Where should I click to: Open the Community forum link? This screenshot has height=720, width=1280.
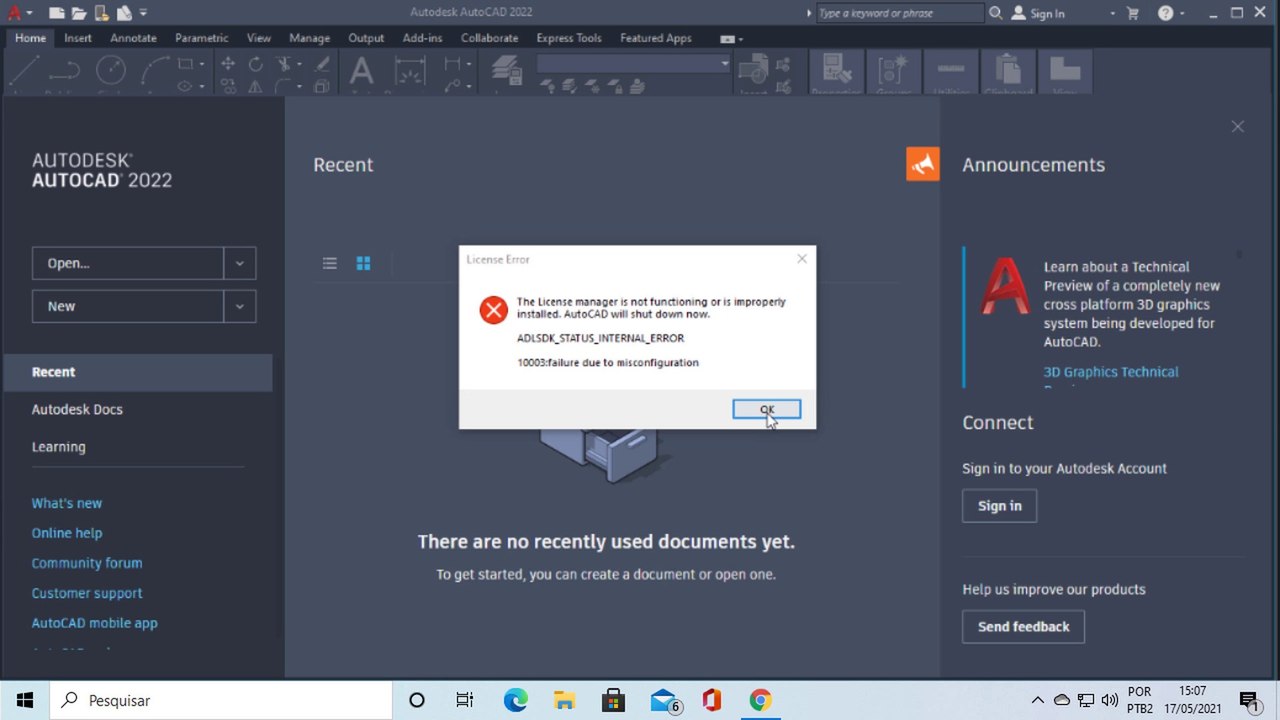point(87,563)
